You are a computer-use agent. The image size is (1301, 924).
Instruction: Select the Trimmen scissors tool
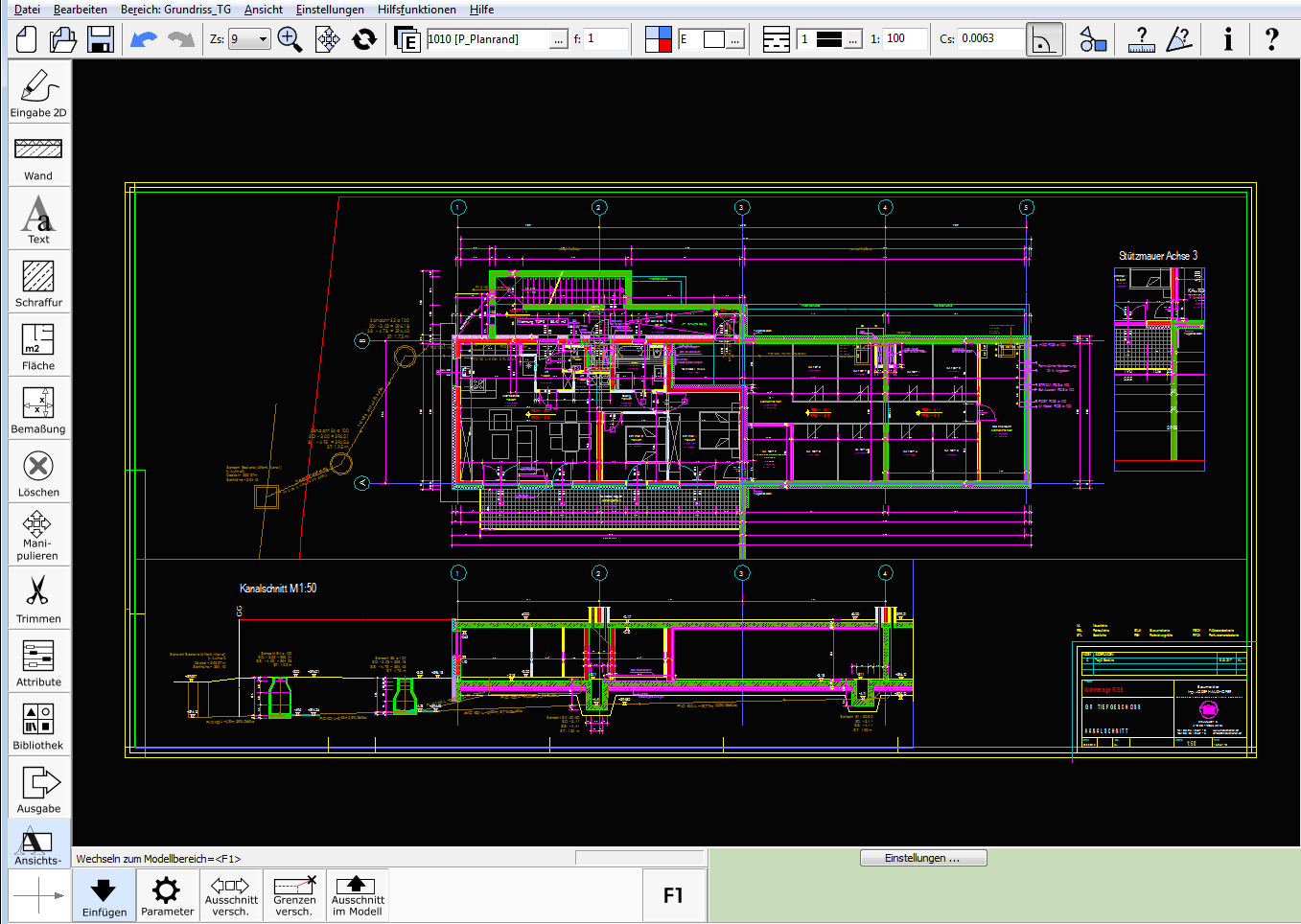38,597
